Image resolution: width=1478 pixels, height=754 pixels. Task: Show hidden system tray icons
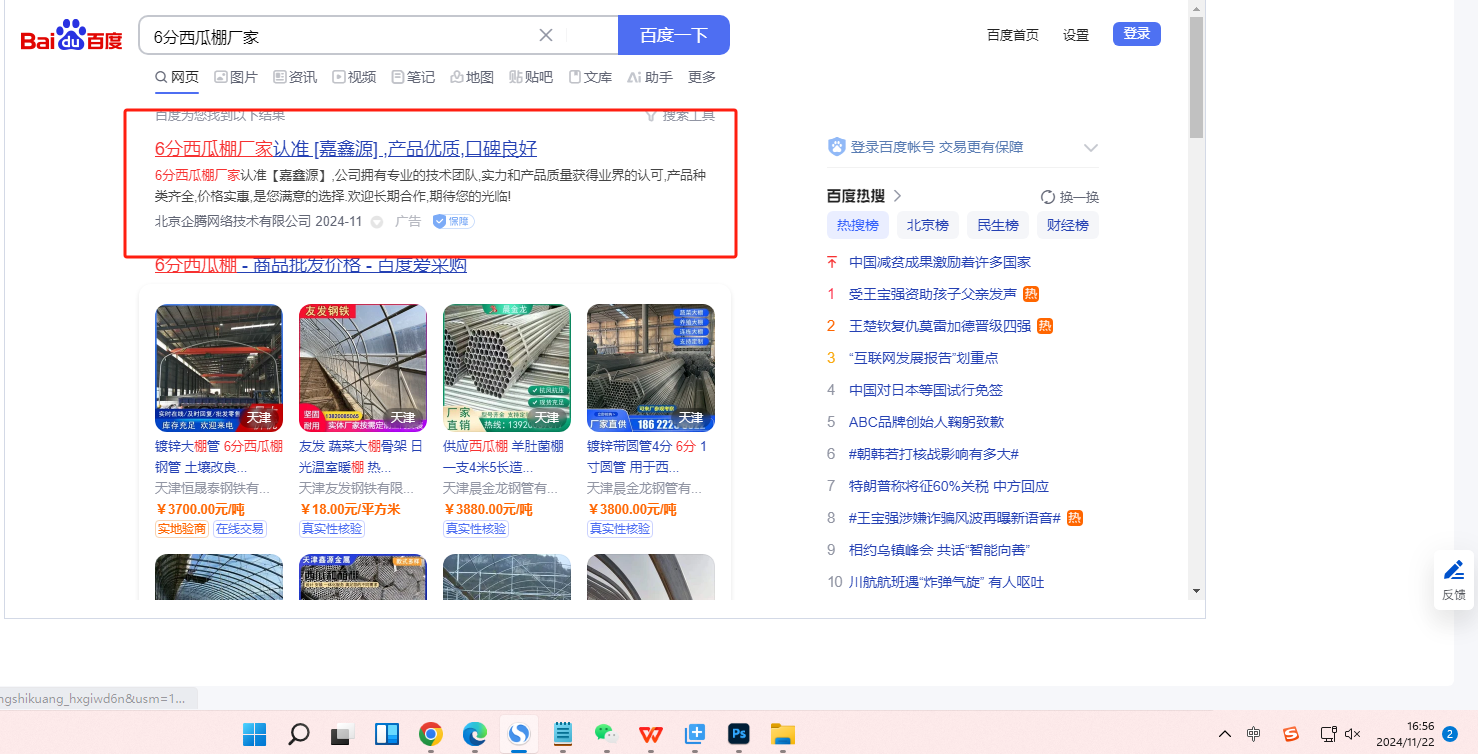point(1224,734)
